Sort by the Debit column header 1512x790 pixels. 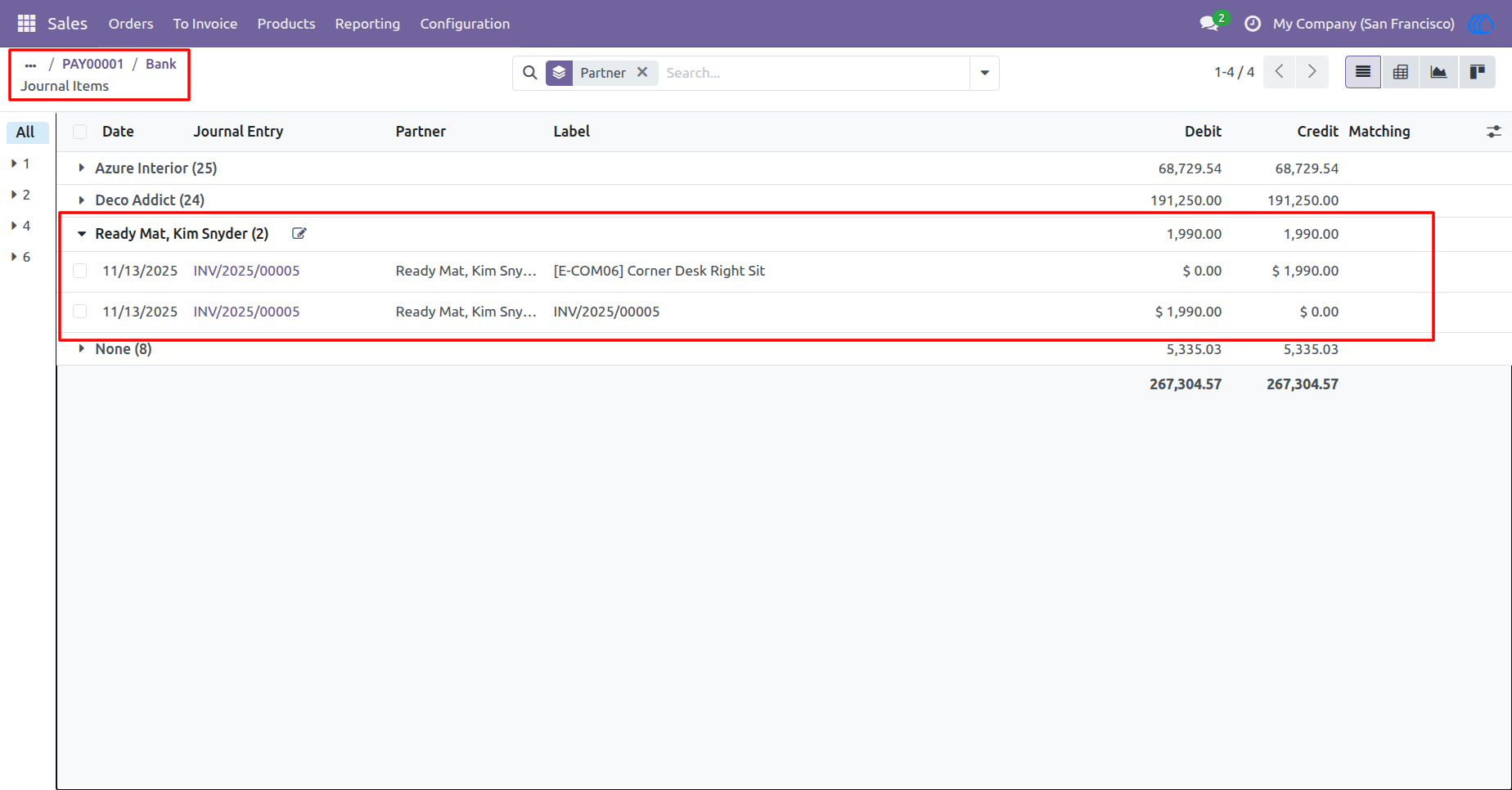click(1203, 132)
